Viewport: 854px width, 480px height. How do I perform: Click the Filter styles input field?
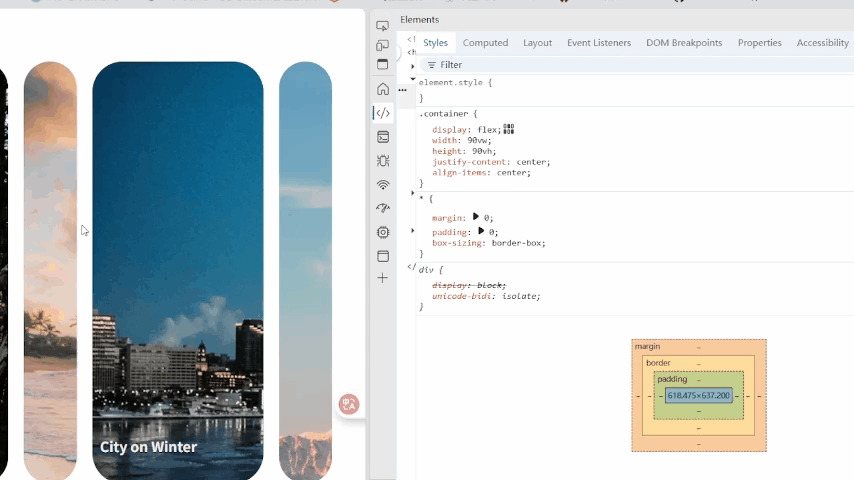637,65
